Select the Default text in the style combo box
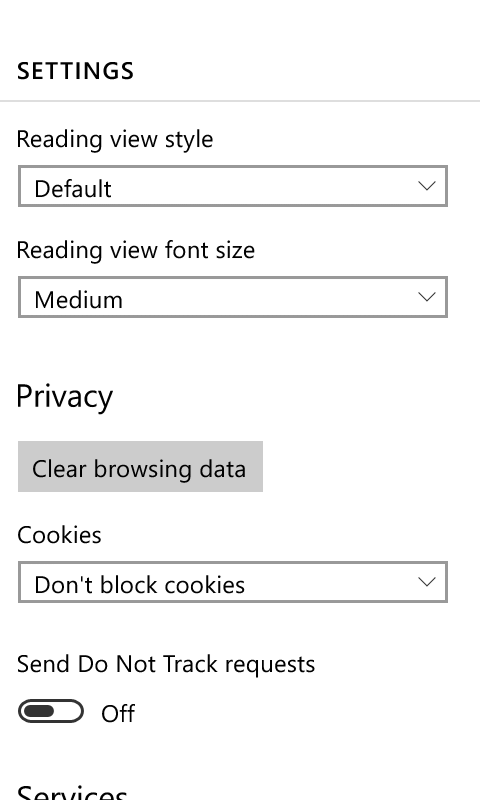This screenshot has width=480, height=800. tap(72, 189)
